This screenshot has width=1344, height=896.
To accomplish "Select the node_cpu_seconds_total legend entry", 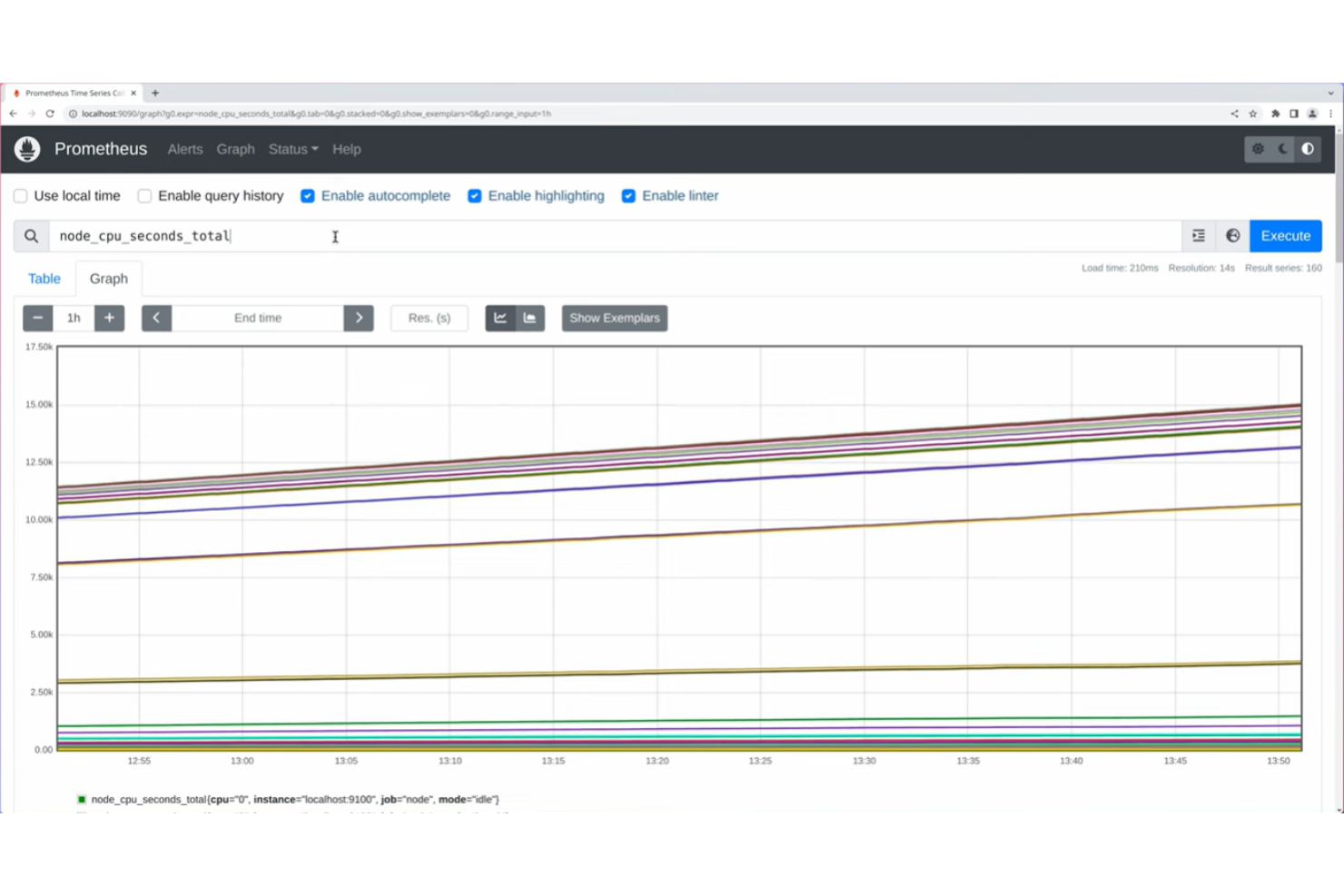I will [x=291, y=799].
